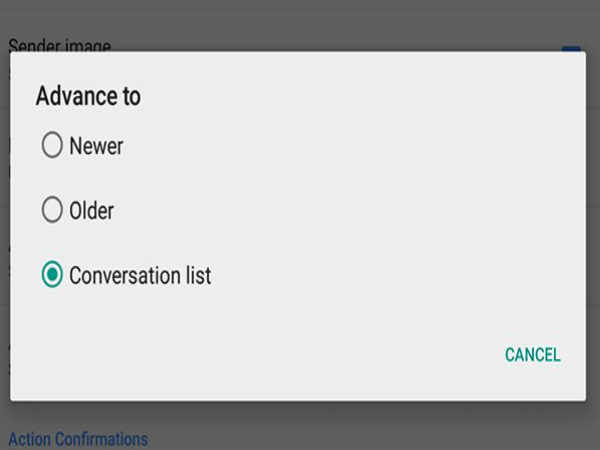Image resolution: width=600 pixels, height=450 pixels.
Task: Click the 'Conversation list' label text
Action: 140,276
